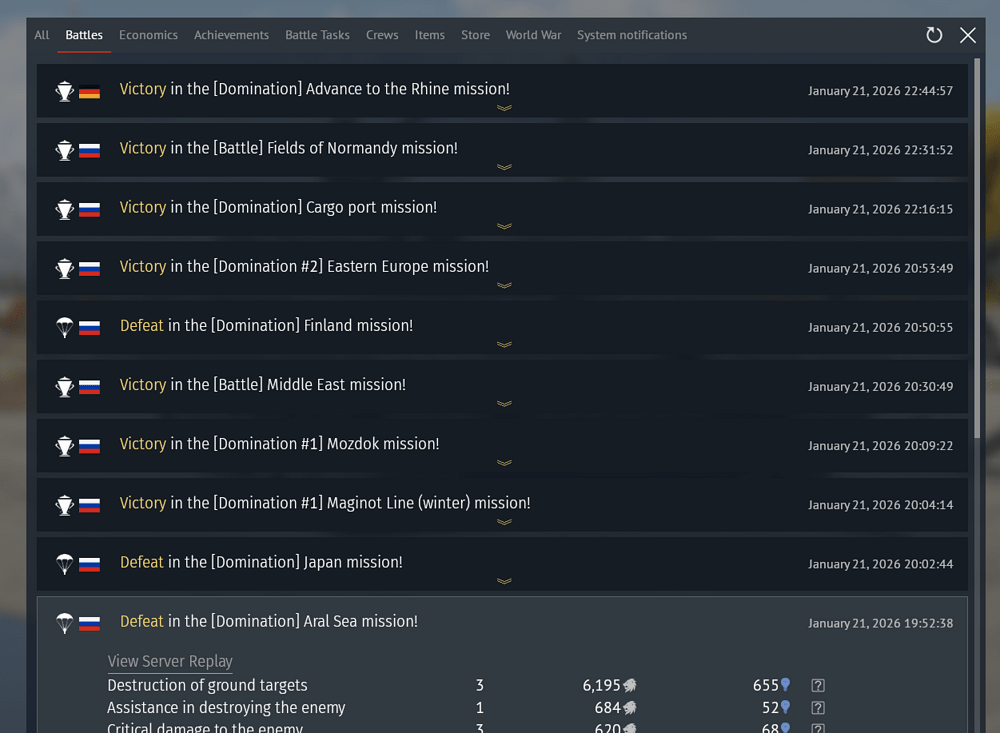Click the trophy icon on Cargo port entry
1000x733 pixels.
tap(65, 209)
